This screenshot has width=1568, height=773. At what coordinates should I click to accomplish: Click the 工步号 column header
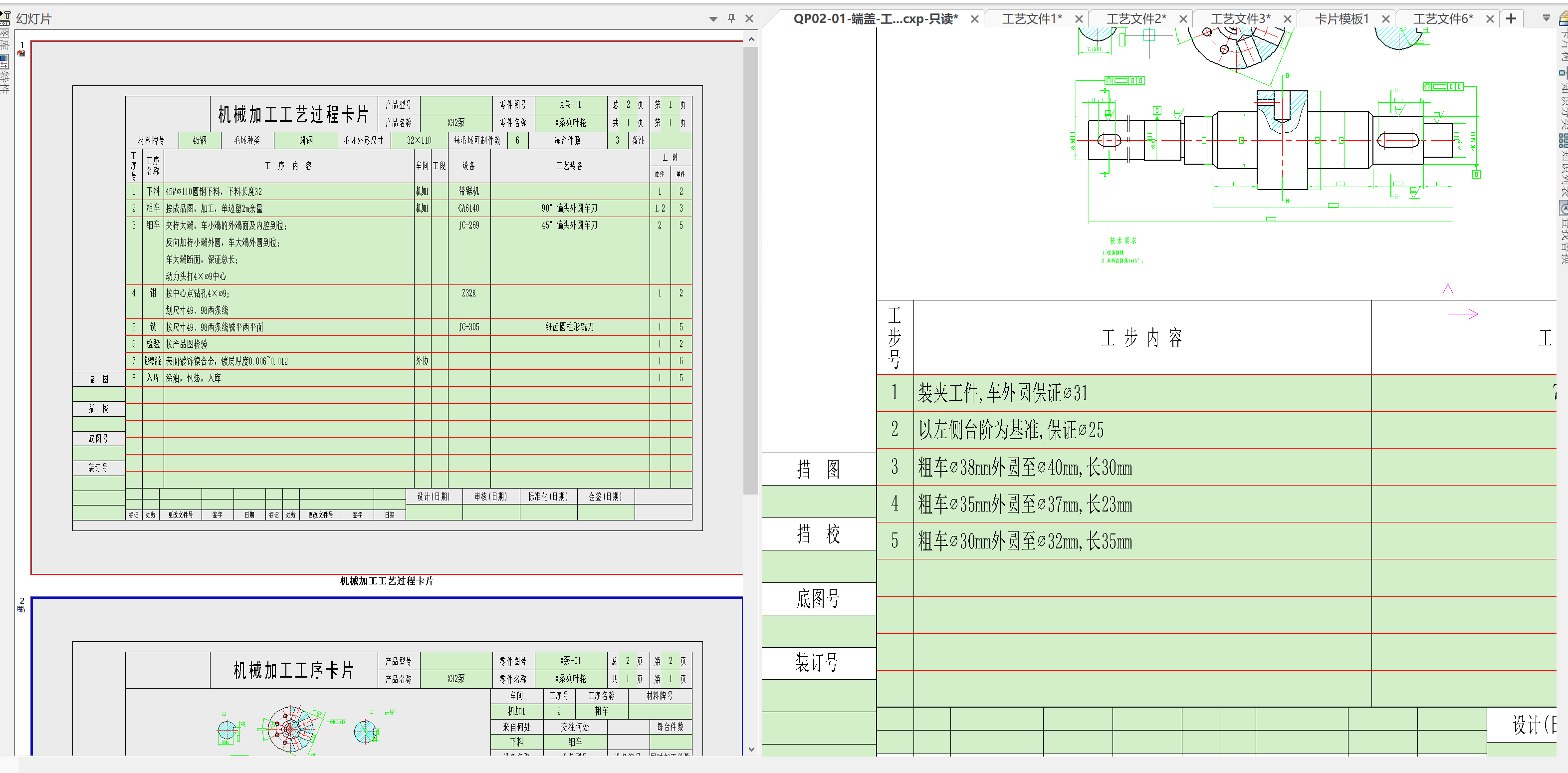(x=895, y=338)
